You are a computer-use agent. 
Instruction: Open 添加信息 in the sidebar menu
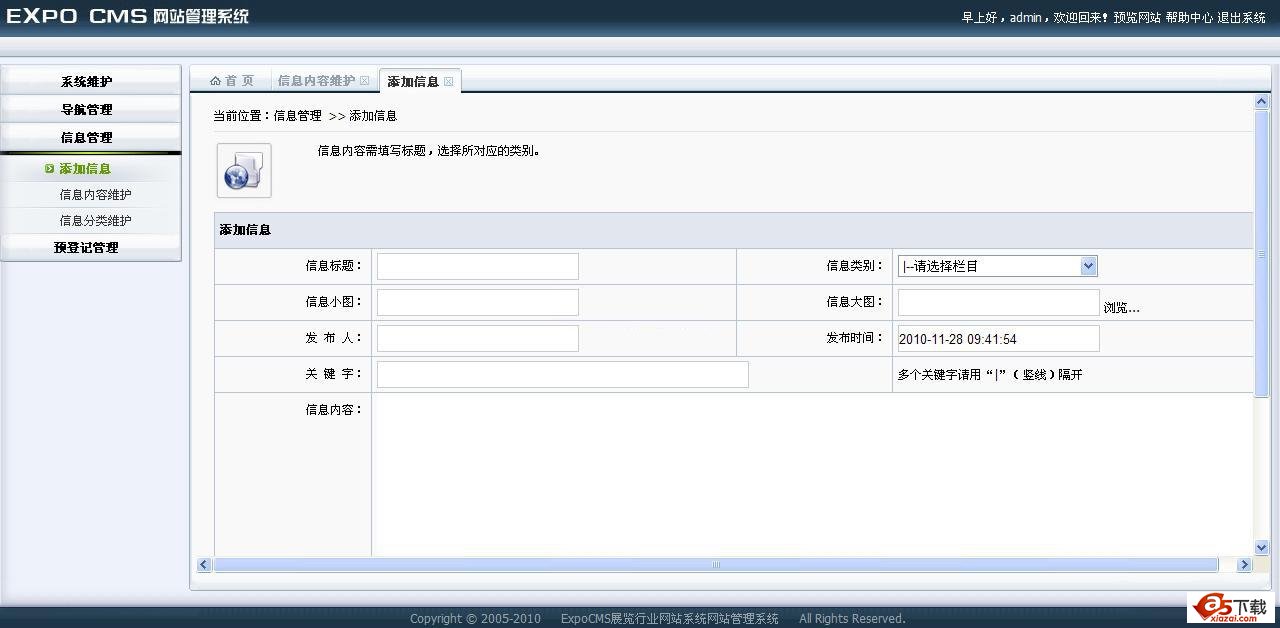coord(85,169)
